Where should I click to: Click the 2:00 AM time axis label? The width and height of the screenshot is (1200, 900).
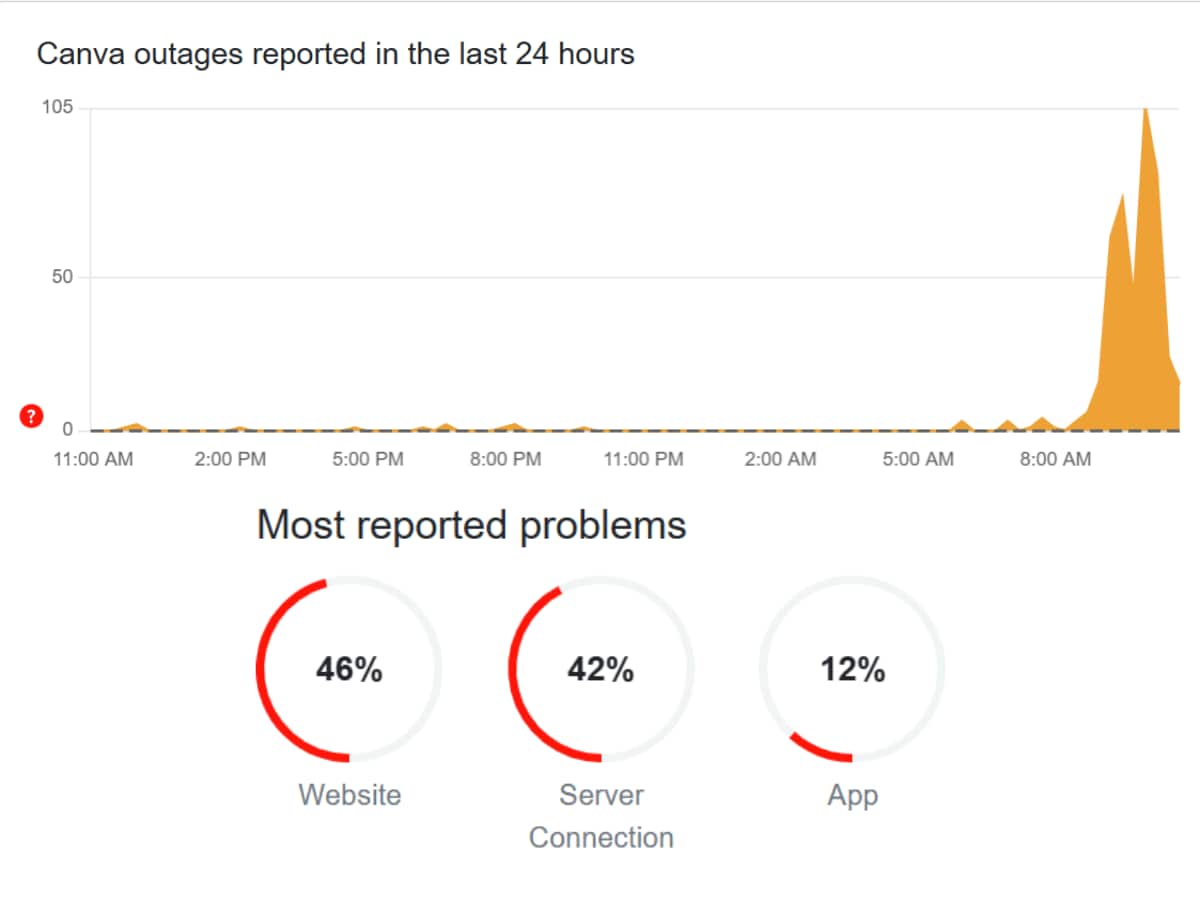tap(780, 459)
